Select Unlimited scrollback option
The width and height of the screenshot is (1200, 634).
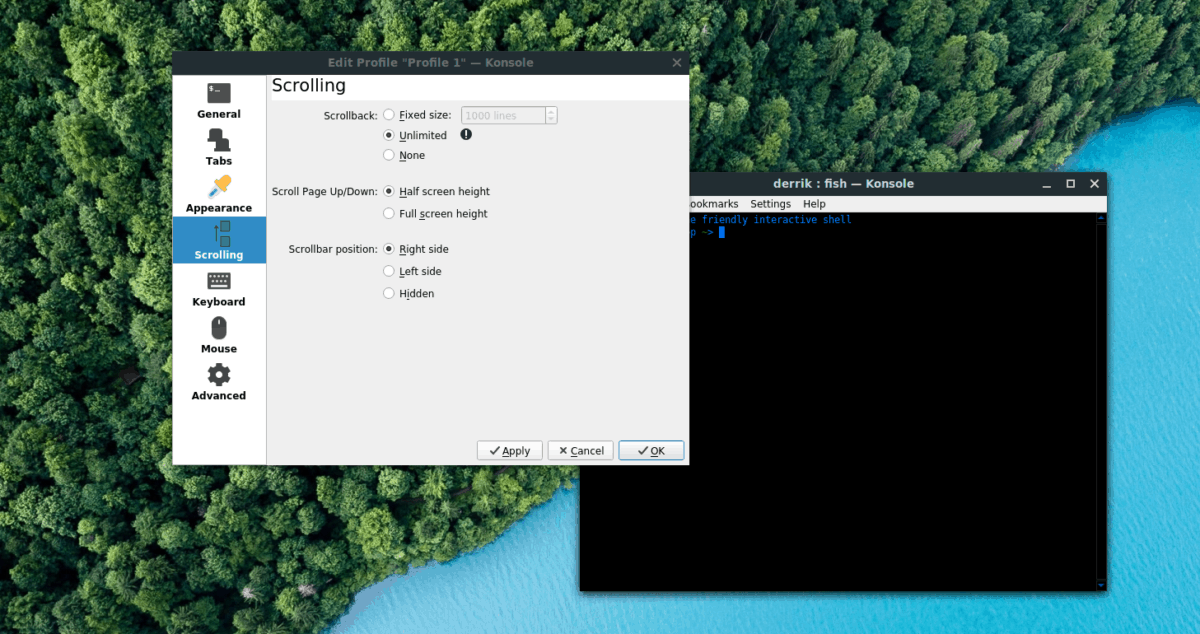click(x=415, y=135)
